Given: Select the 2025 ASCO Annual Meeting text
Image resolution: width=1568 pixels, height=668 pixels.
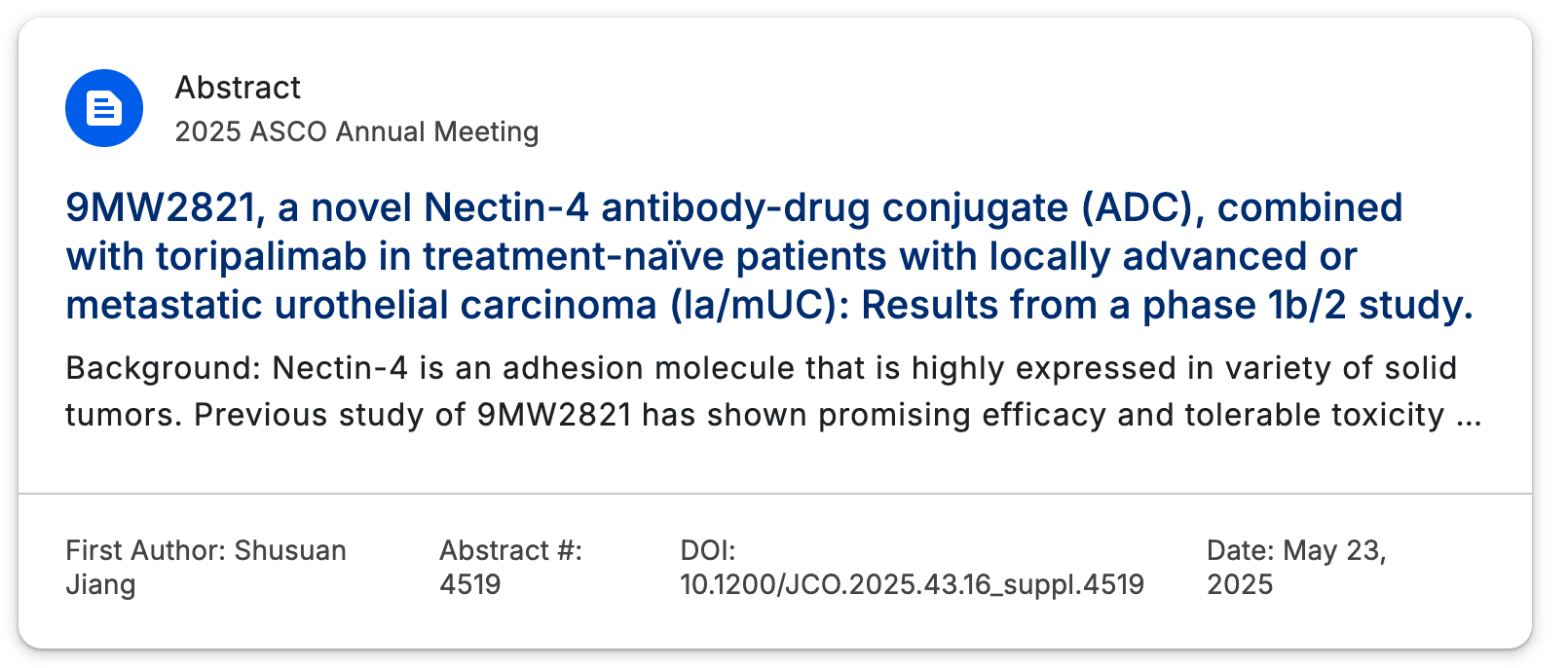Looking at the screenshot, I should click(356, 131).
